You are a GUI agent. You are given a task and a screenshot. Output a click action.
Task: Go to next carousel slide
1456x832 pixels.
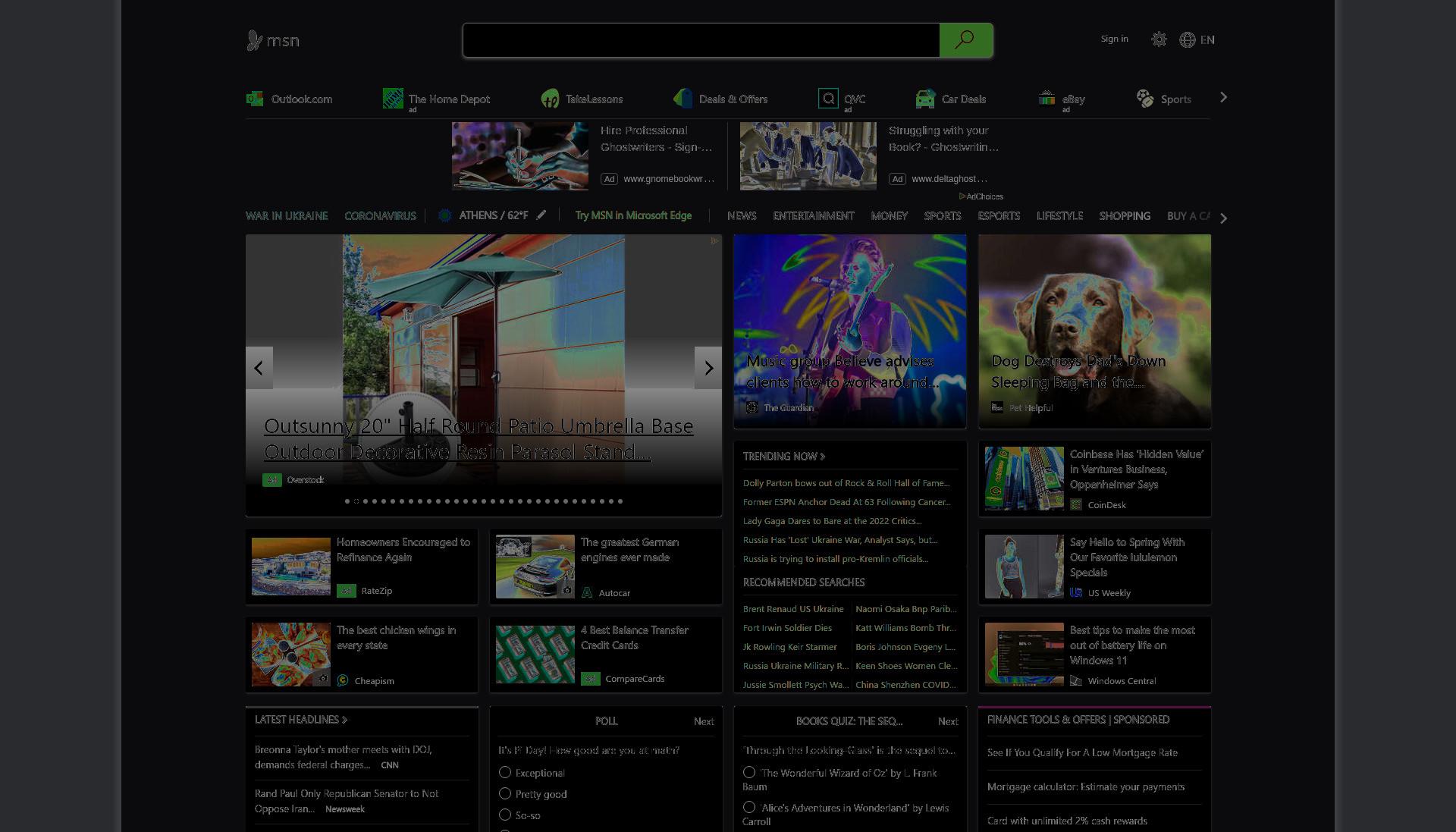(x=708, y=368)
